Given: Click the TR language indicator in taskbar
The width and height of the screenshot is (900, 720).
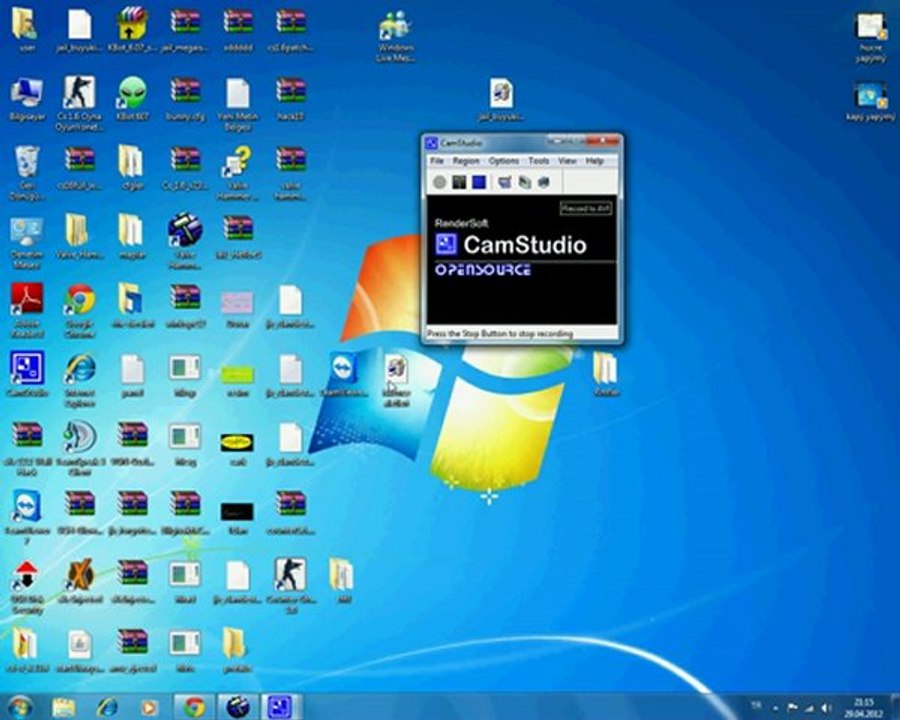Looking at the screenshot, I should (x=757, y=705).
